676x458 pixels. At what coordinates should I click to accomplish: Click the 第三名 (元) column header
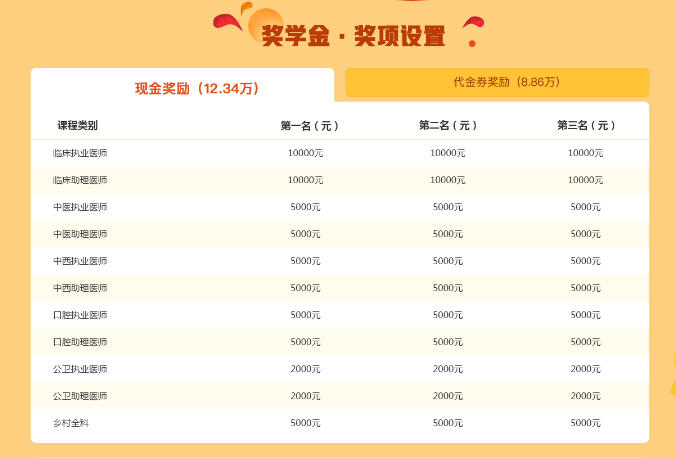(x=586, y=126)
